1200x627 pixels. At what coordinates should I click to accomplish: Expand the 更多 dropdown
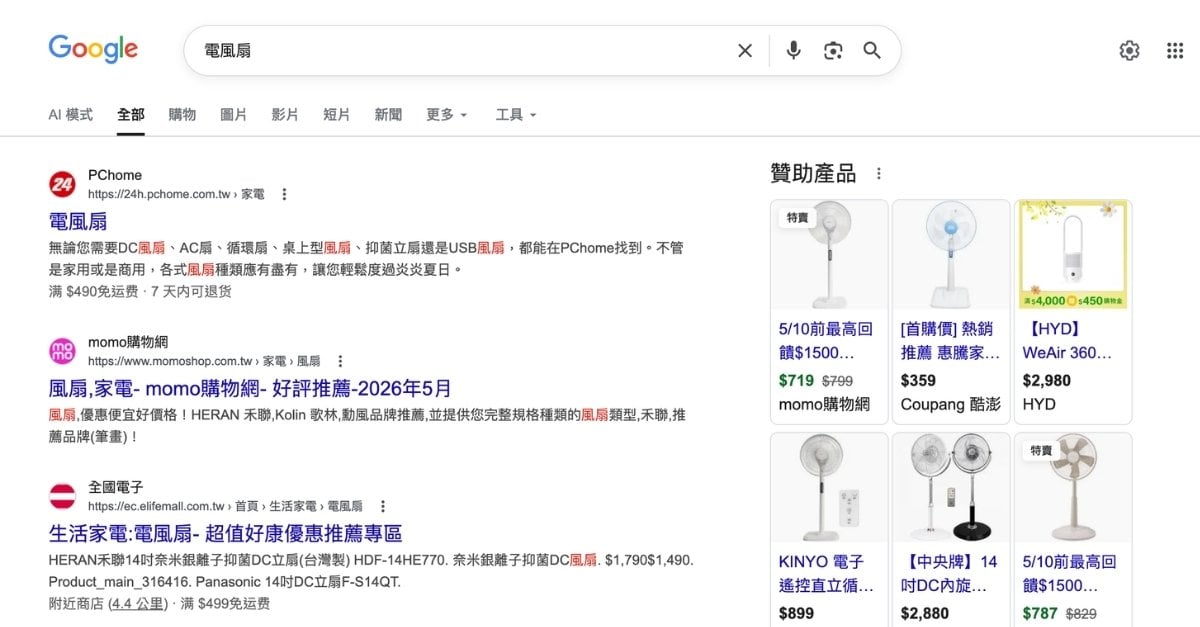pos(446,115)
